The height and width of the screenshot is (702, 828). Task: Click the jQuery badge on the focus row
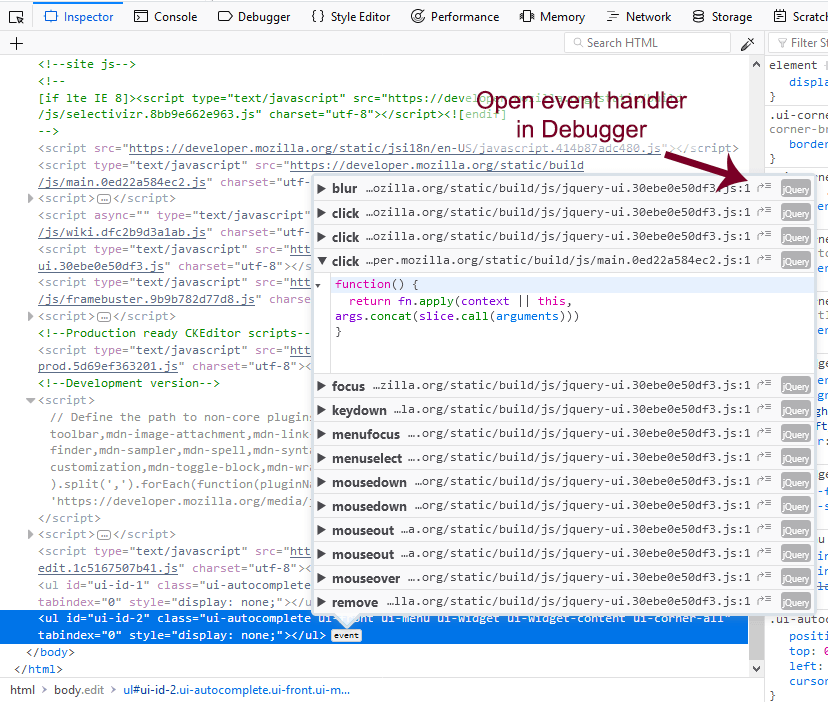pyautogui.click(x=796, y=386)
